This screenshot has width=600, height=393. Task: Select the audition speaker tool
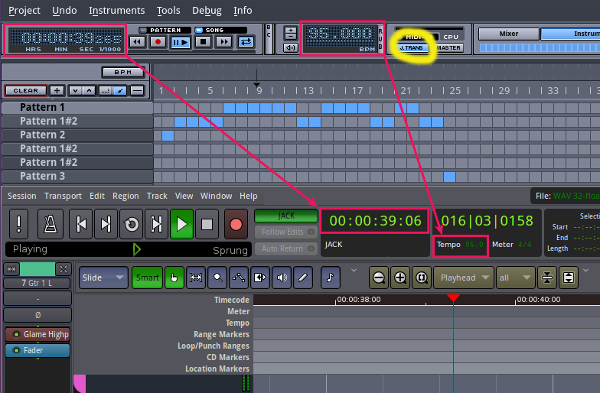pyautogui.click(x=282, y=277)
